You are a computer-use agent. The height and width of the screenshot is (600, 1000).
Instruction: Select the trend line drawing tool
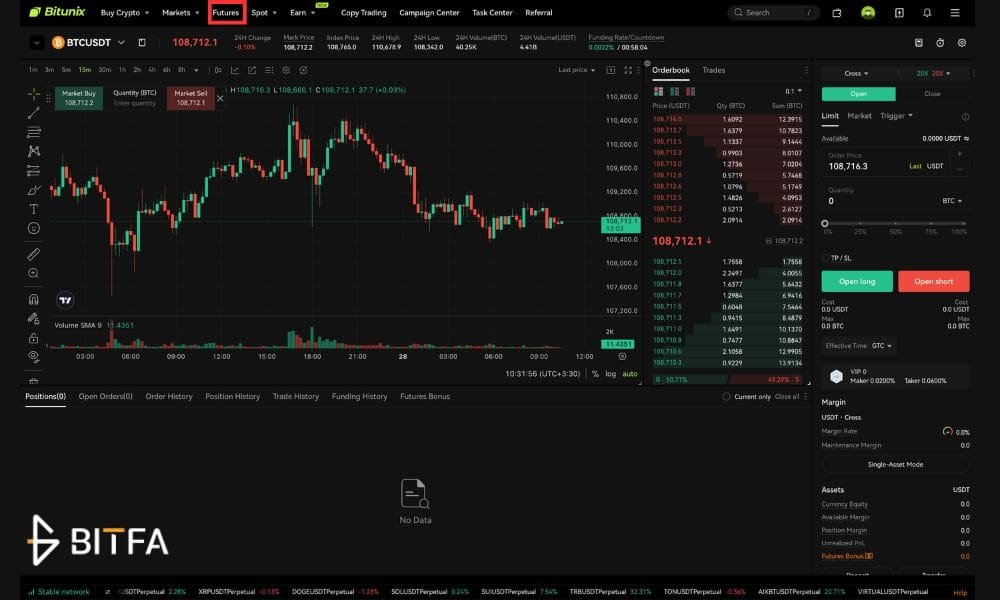(x=34, y=113)
